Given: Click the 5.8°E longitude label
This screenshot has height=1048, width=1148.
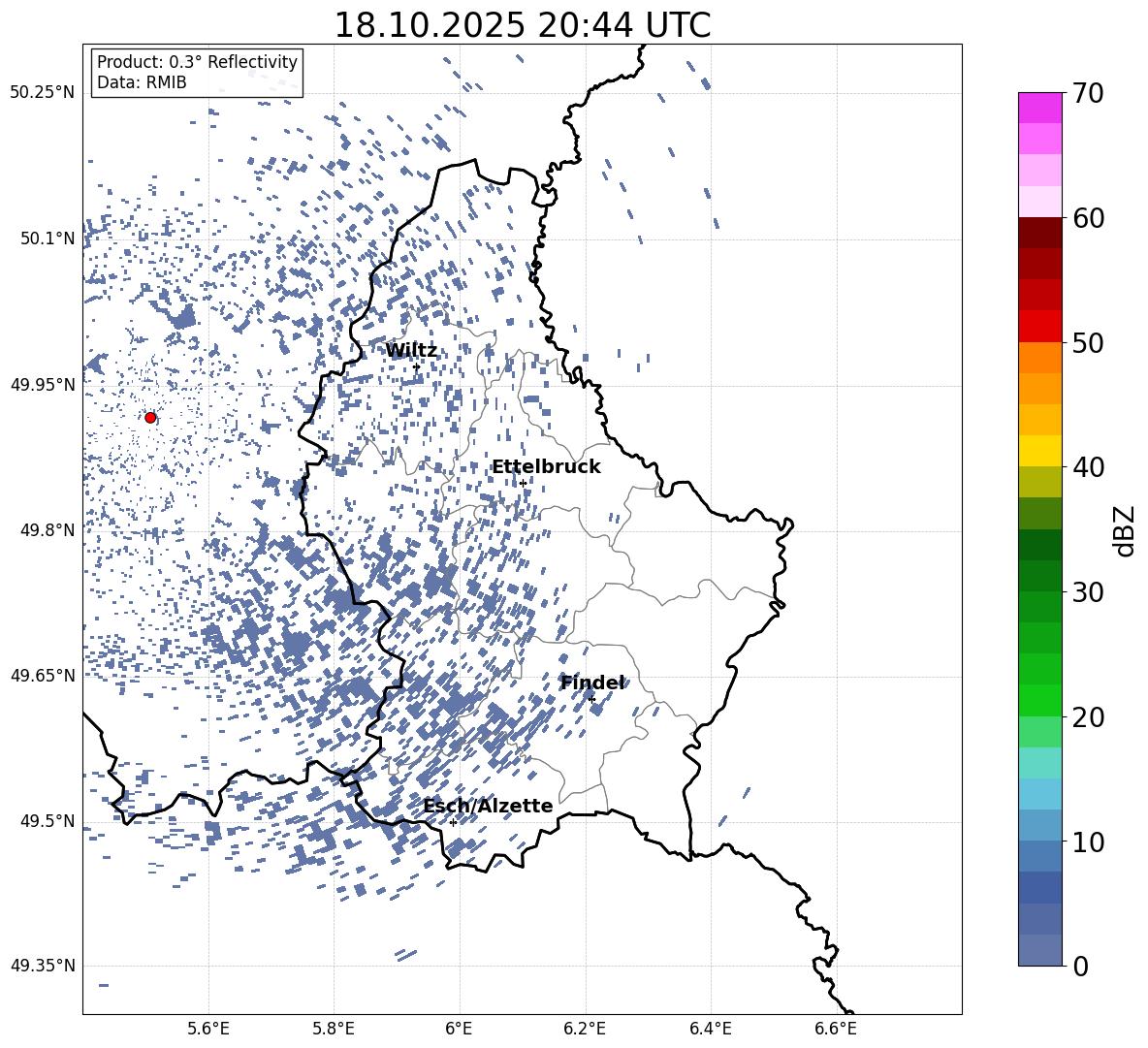Looking at the screenshot, I should 334,1029.
